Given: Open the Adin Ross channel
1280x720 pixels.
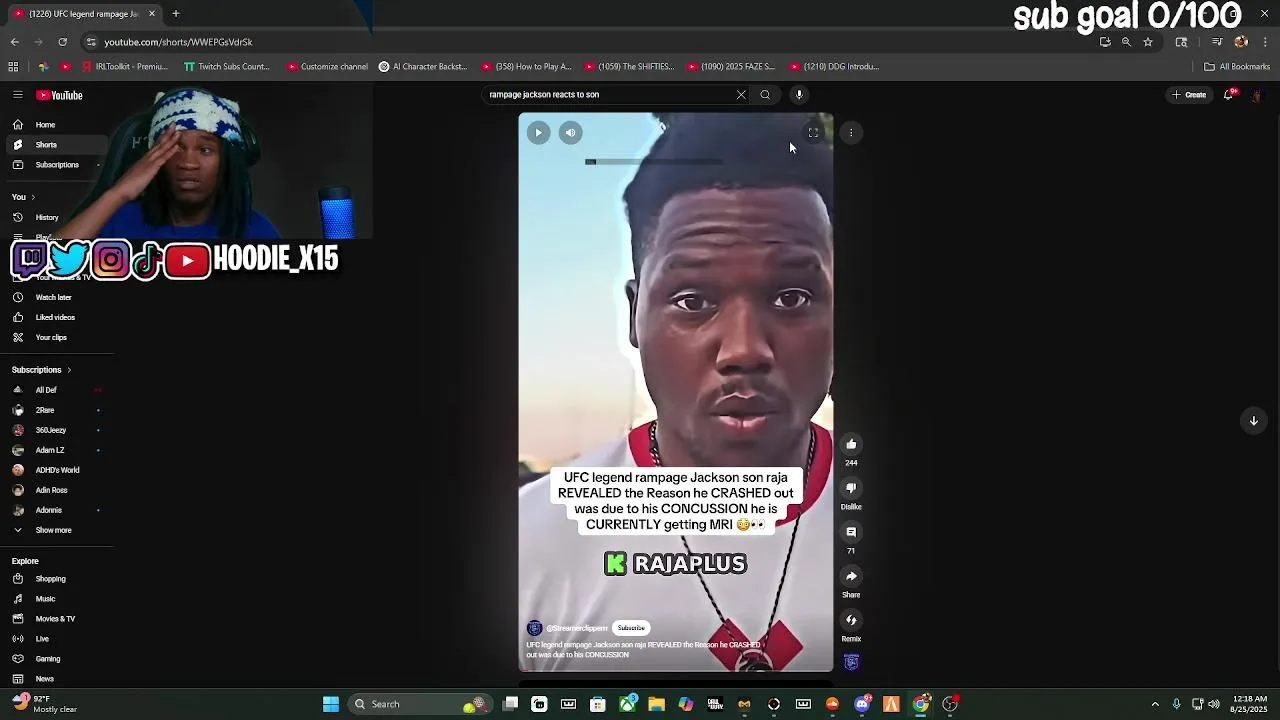Looking at the screenshot, I should pos(55,490).
